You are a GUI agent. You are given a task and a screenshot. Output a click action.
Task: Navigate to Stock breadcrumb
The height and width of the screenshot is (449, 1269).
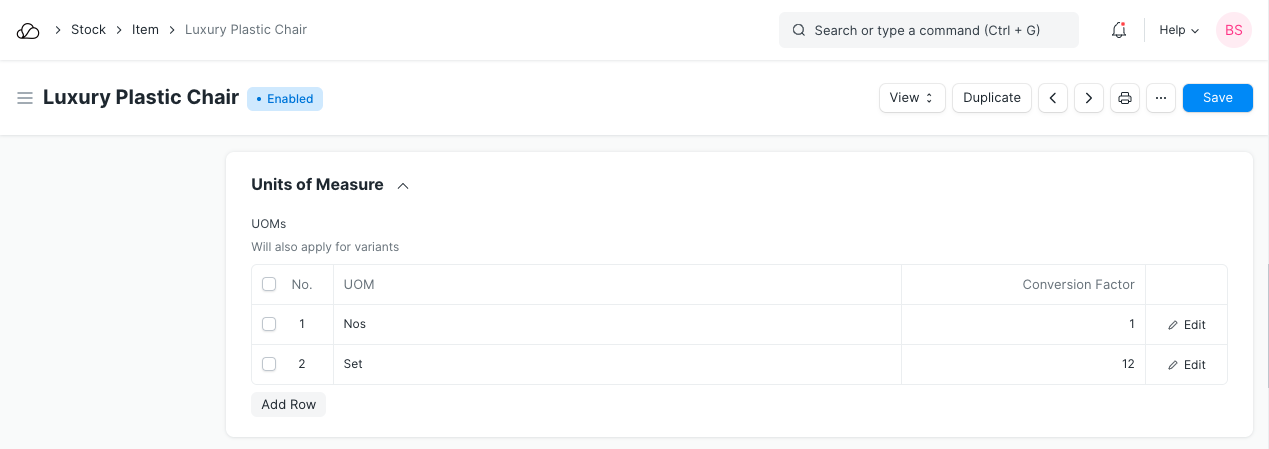[x=88, y=30]
